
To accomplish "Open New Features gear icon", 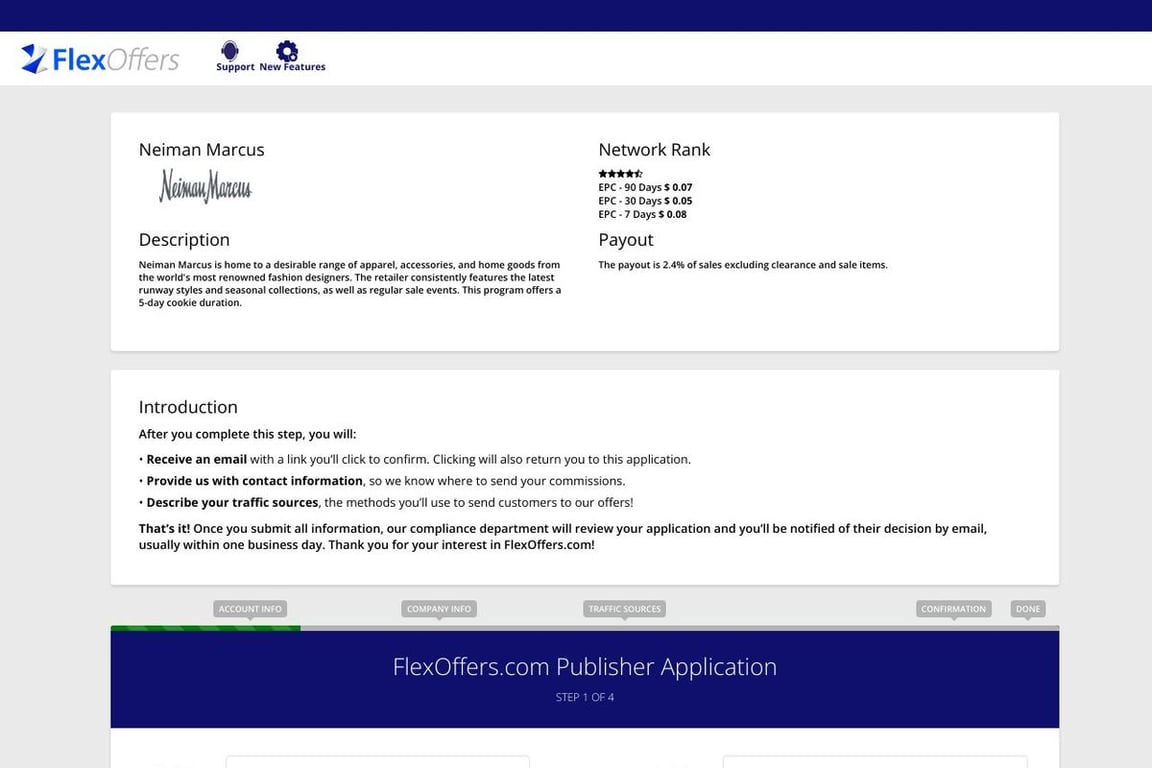I will (x=287, y=51).
